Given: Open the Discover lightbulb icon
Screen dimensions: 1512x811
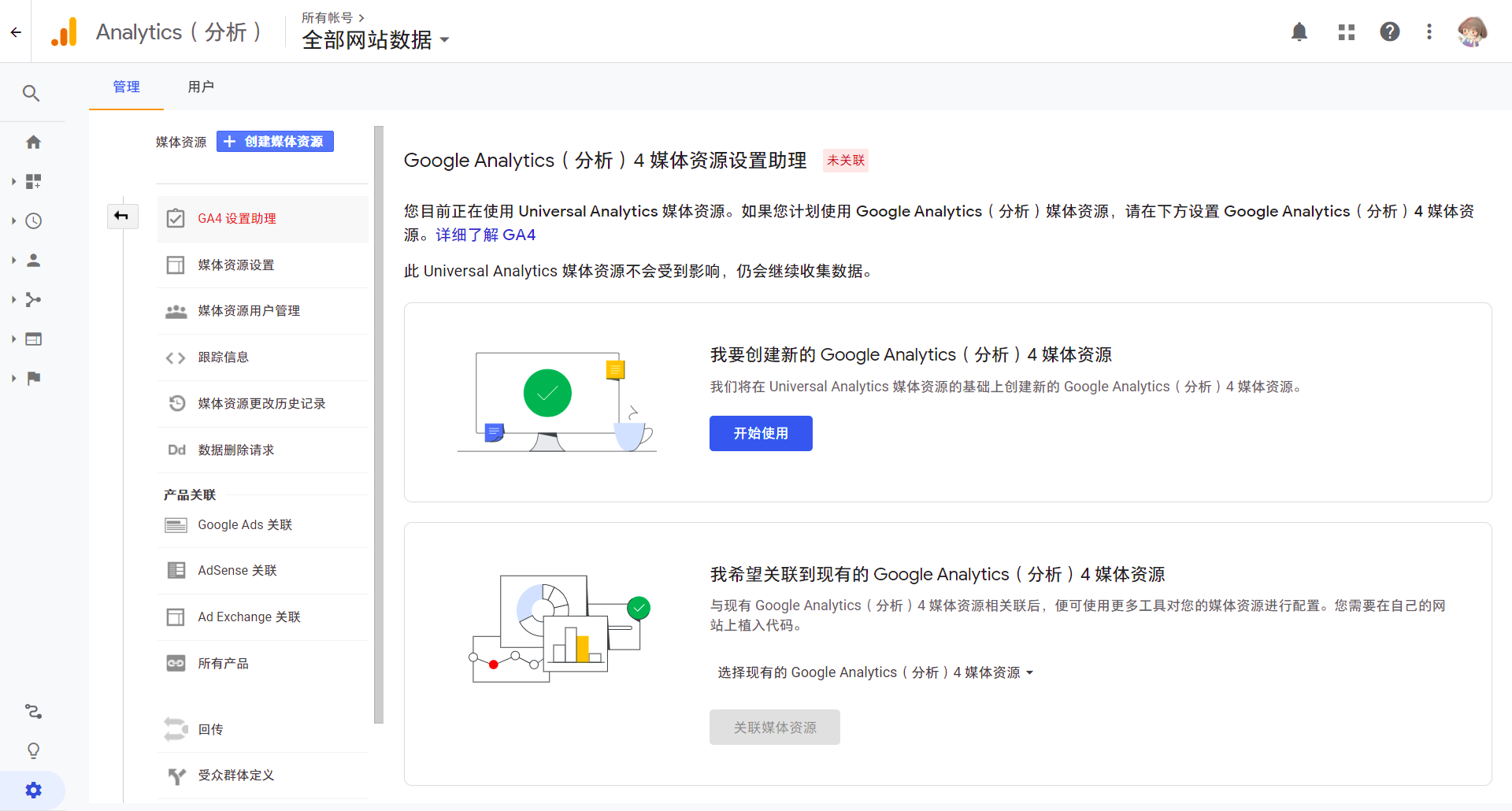Looking at the screenshot, I should 33,750.
